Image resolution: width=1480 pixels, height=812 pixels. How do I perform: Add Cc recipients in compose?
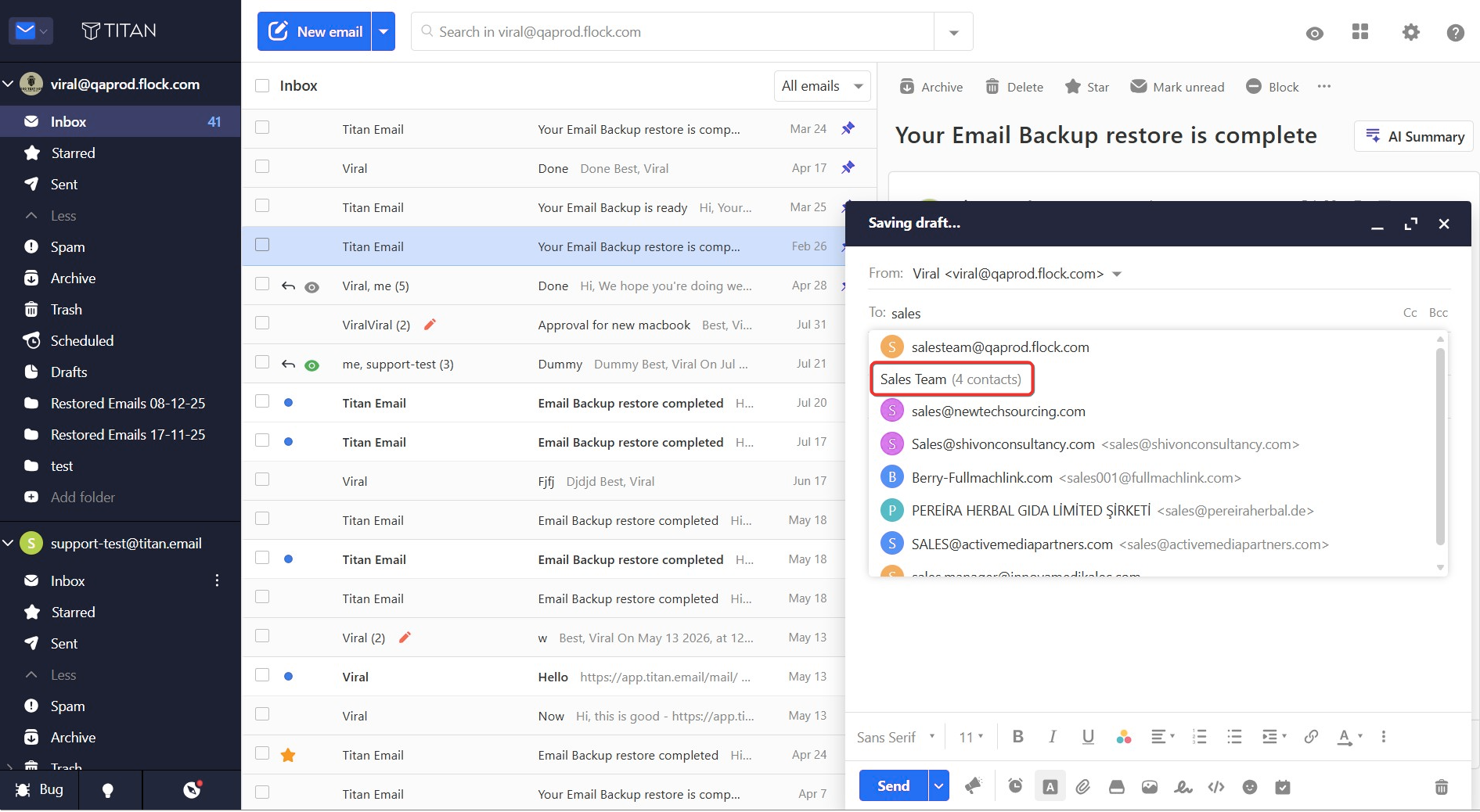(1410, 313)
